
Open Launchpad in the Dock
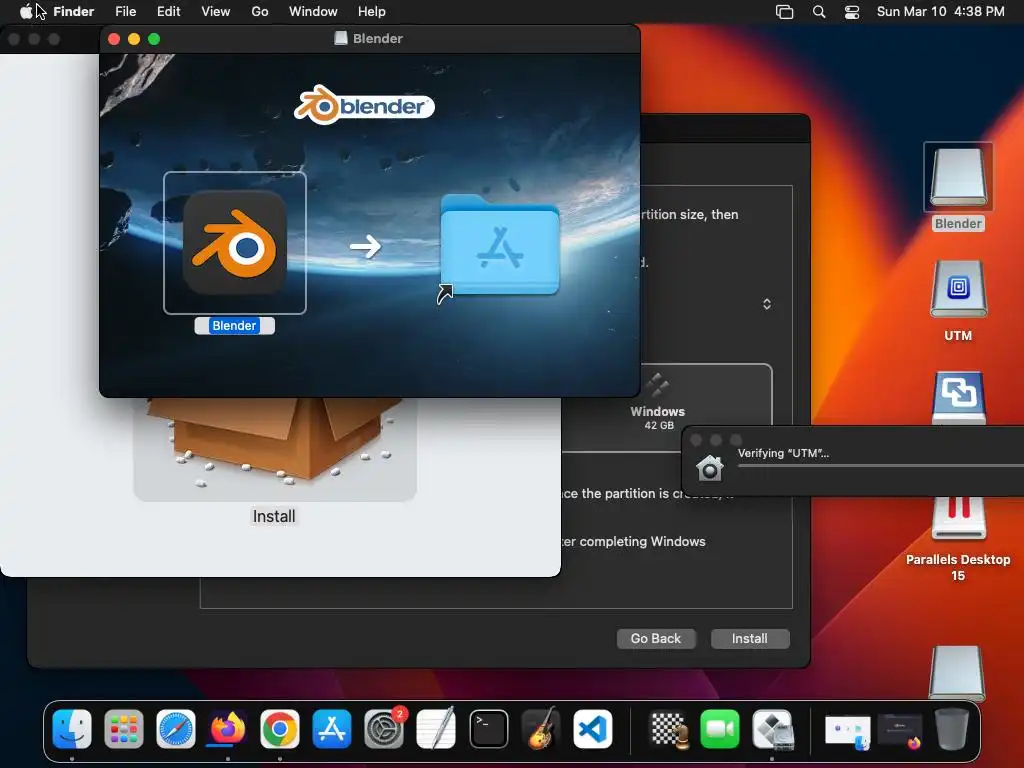(123, 729)
